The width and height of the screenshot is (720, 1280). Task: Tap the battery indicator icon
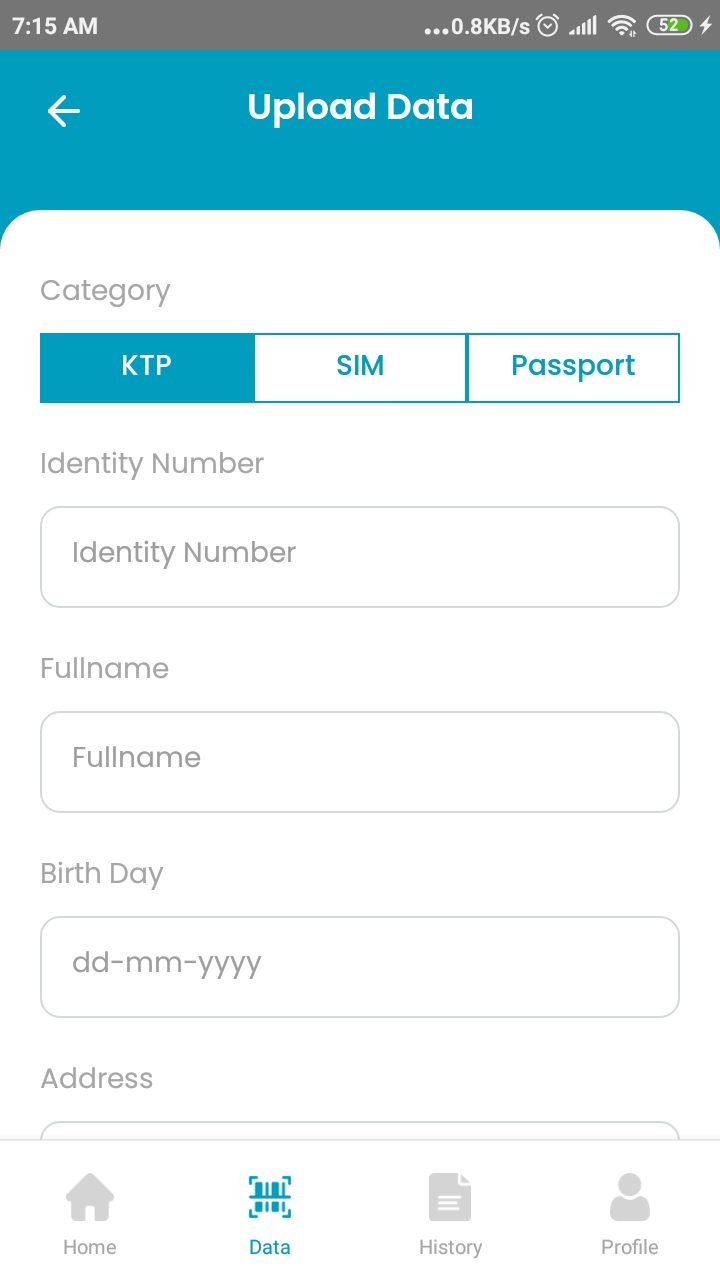(x=670, y=26)
